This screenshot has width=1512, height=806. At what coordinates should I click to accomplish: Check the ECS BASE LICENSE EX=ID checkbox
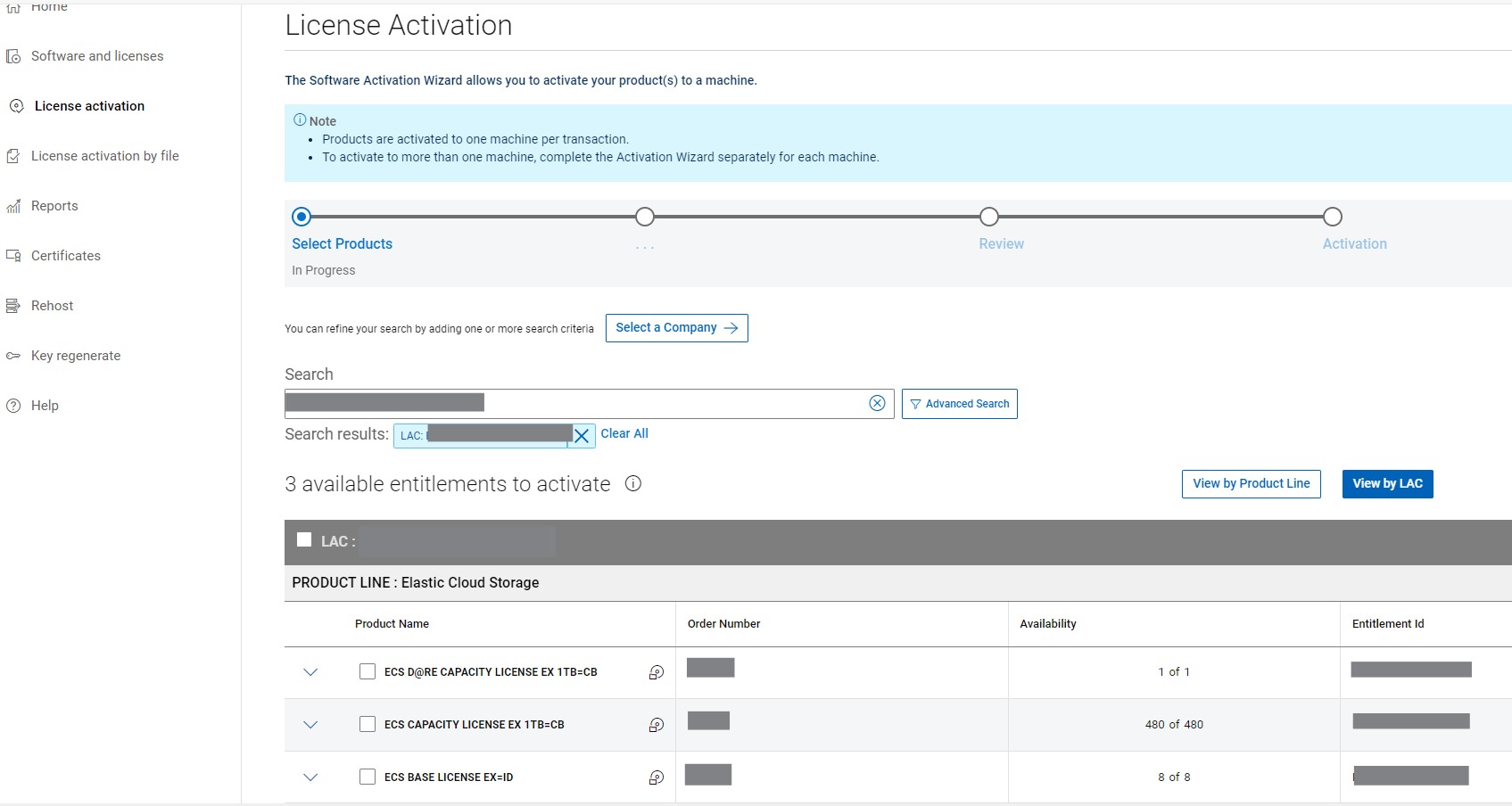[x=367, y=777]
